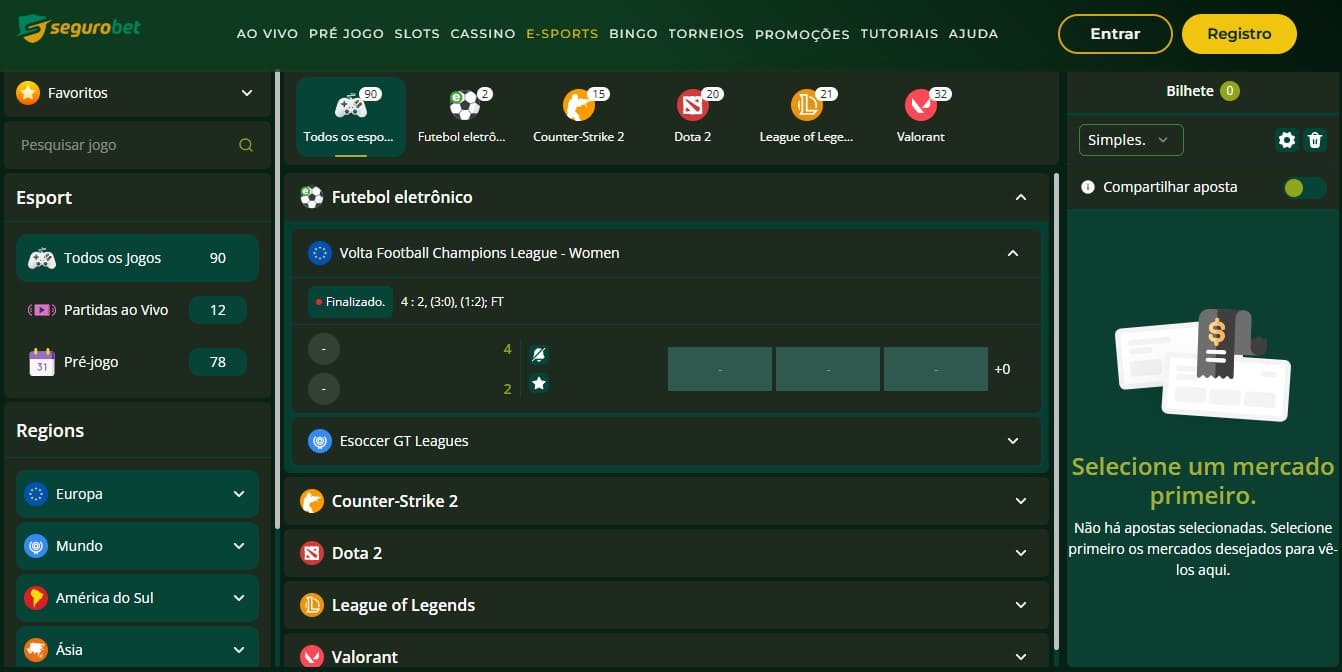The width and height of the screenshot is (1342, 672).
Task: Show Pré-jogo matches
Action: click(x=137, y=362)
